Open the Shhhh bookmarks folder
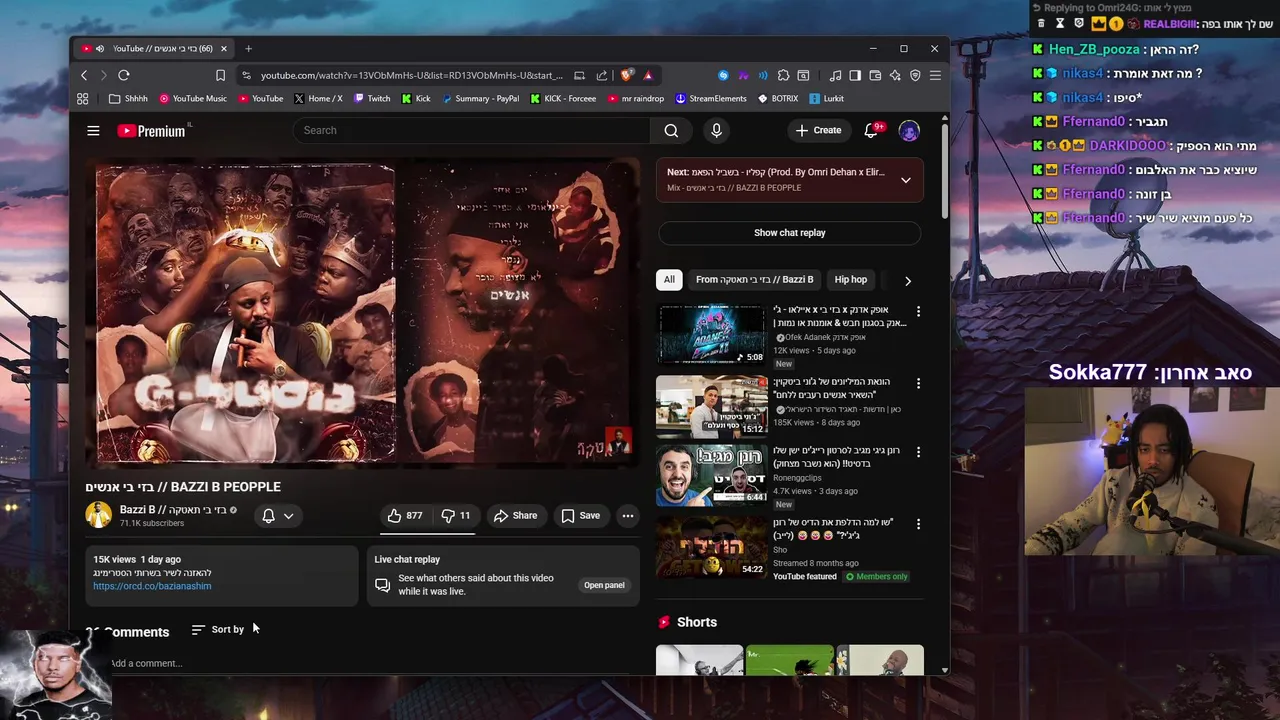The width and height of the screenshot is (1280, 720). [x=128, y=99]
